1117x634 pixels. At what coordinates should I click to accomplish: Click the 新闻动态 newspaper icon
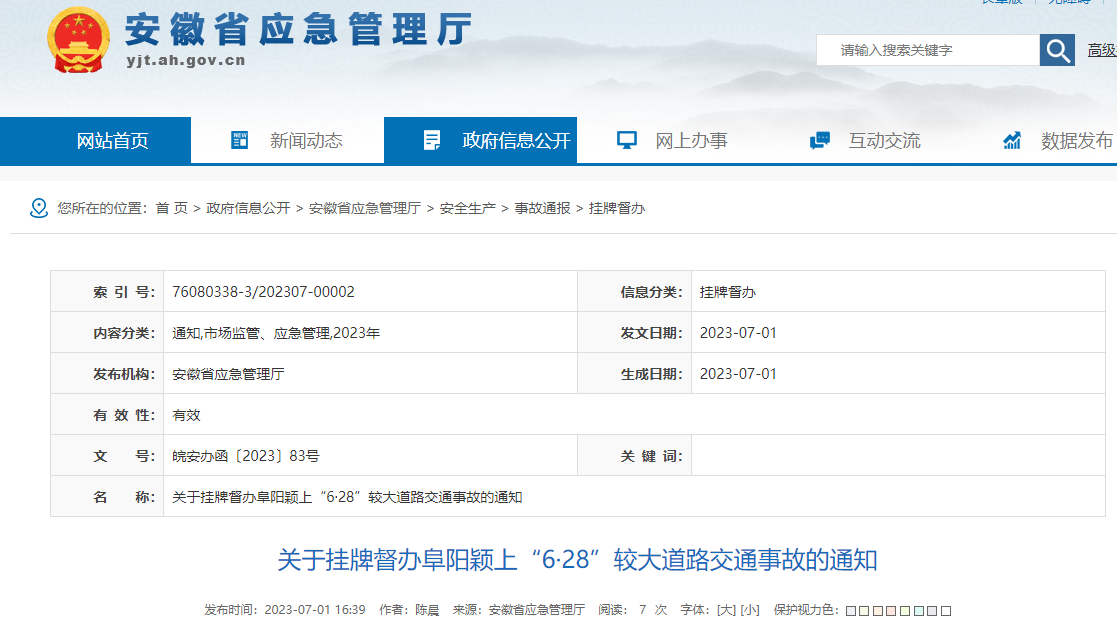pyautogui.click(x=240, y=140)
